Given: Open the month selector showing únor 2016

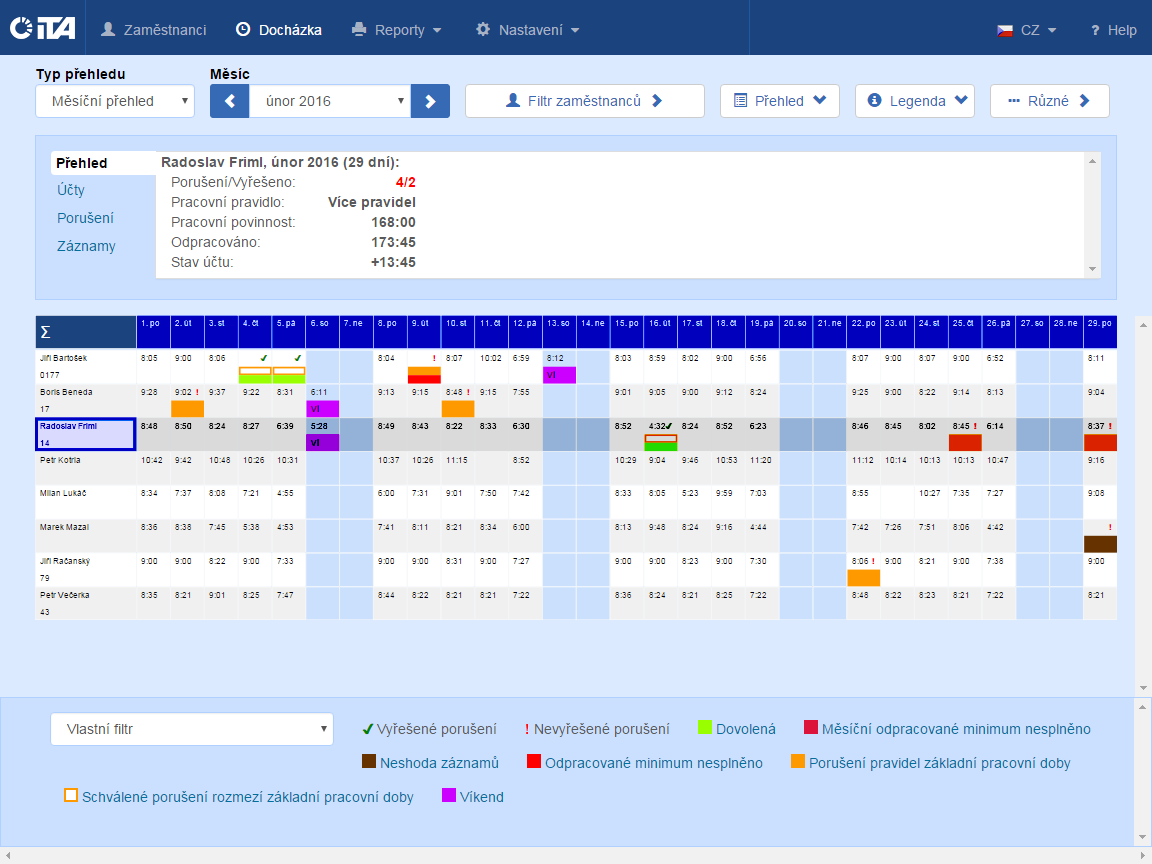Looking at the screenshot, I should click(x=330, y=101).
